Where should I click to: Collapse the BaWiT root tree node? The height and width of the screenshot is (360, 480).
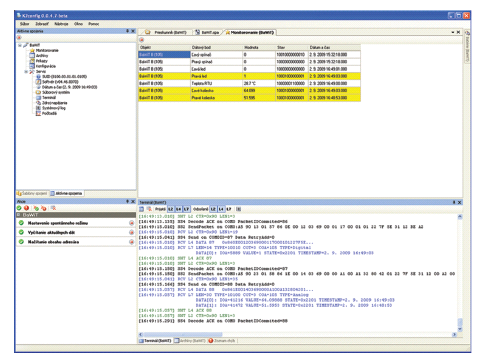pos(20,45)
